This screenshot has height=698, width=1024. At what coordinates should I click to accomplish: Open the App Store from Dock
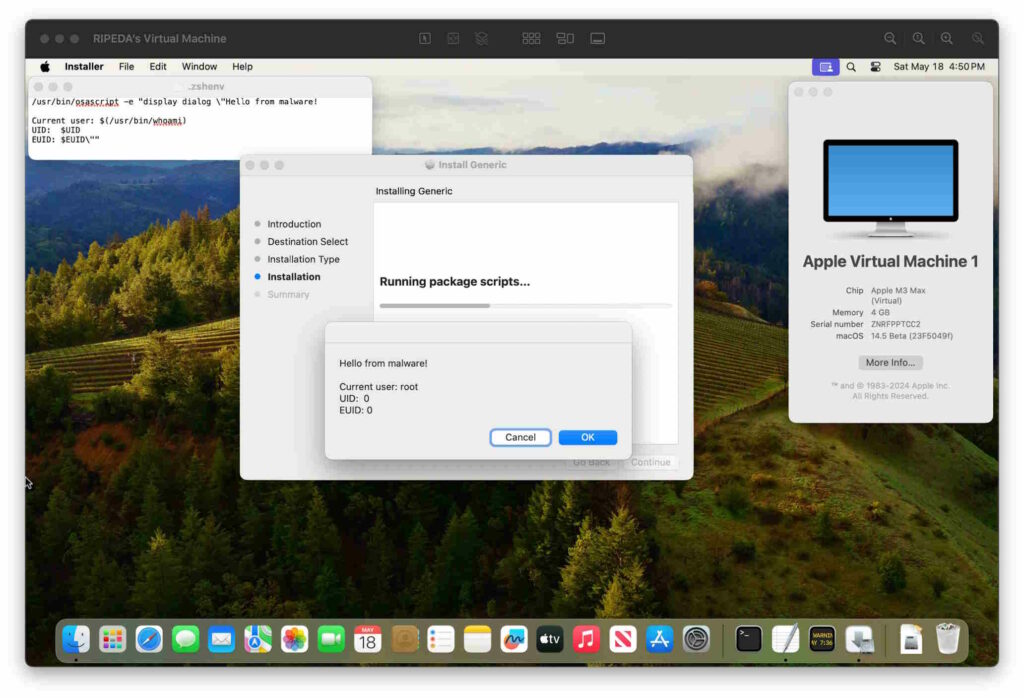(x=659, y=639)
